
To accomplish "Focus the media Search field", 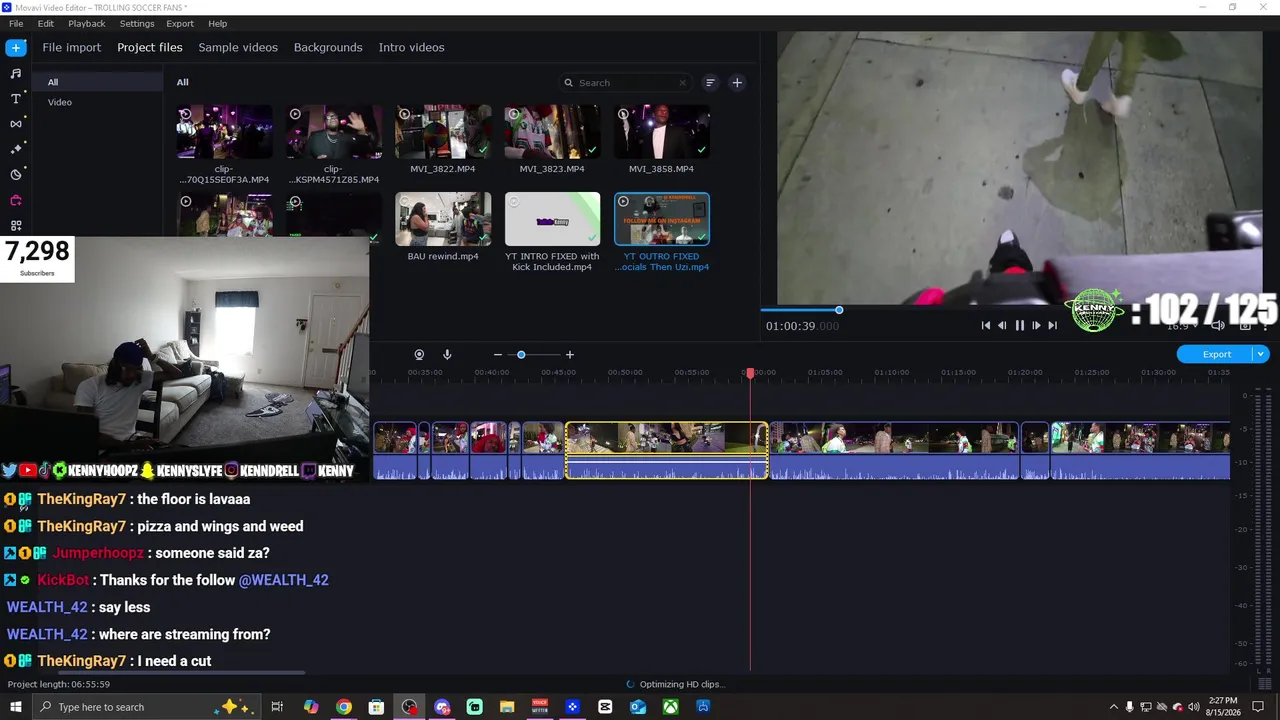I will 626,83.
